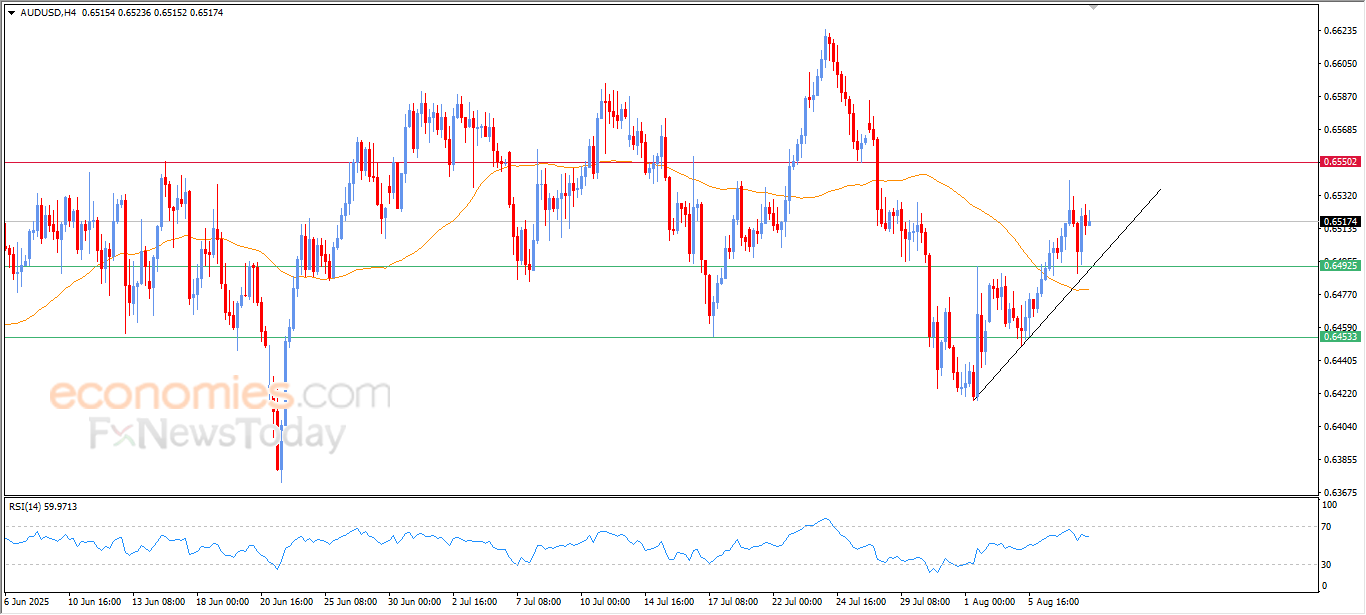Viewport: 1366px width, 615px height.
Task: Click the 0.63855 price axis label
Action: pos(1339,460)
